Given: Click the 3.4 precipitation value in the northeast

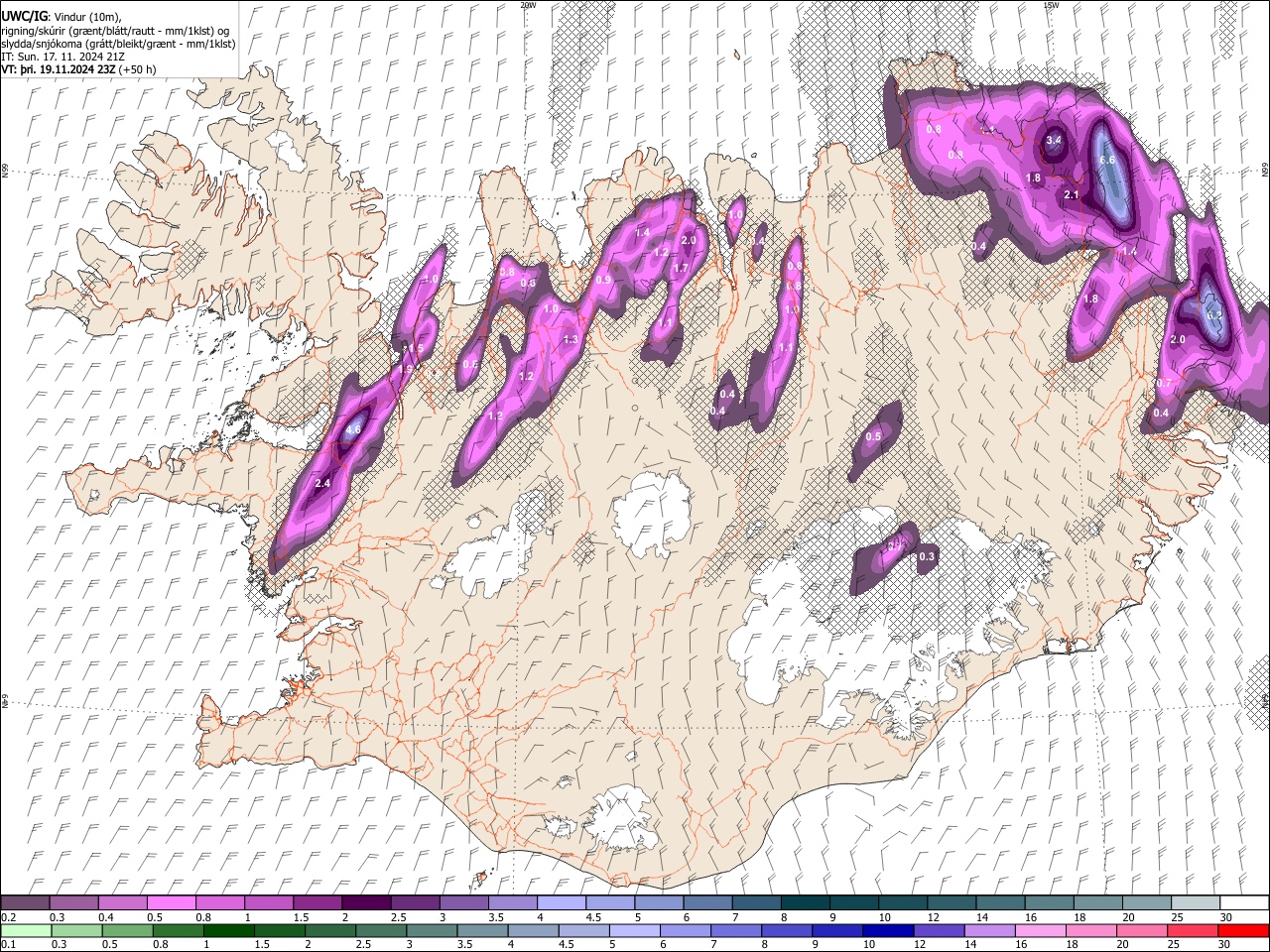Looking at the screenshot, I should (1054, 141).
